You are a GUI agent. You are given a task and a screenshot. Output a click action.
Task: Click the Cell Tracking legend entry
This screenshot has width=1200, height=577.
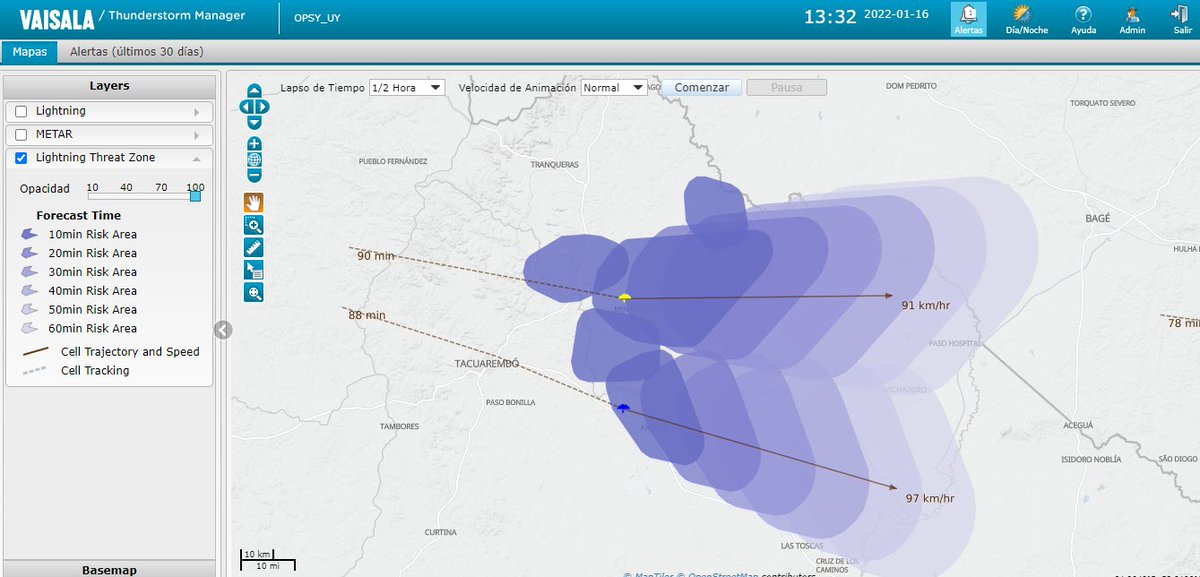pyautogui.click(x=74, y=370)
